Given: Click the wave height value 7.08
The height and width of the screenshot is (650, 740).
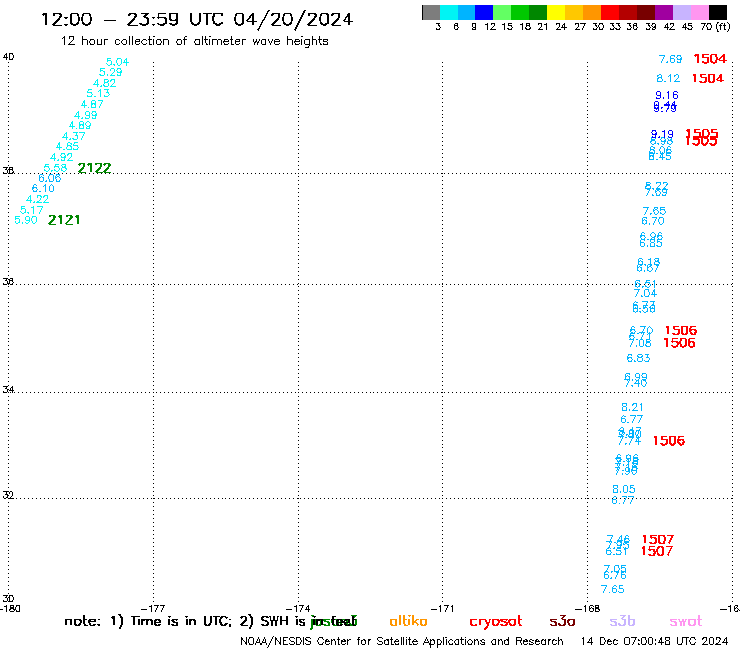Looking at the screenshot, I should (x=640, y=343).
